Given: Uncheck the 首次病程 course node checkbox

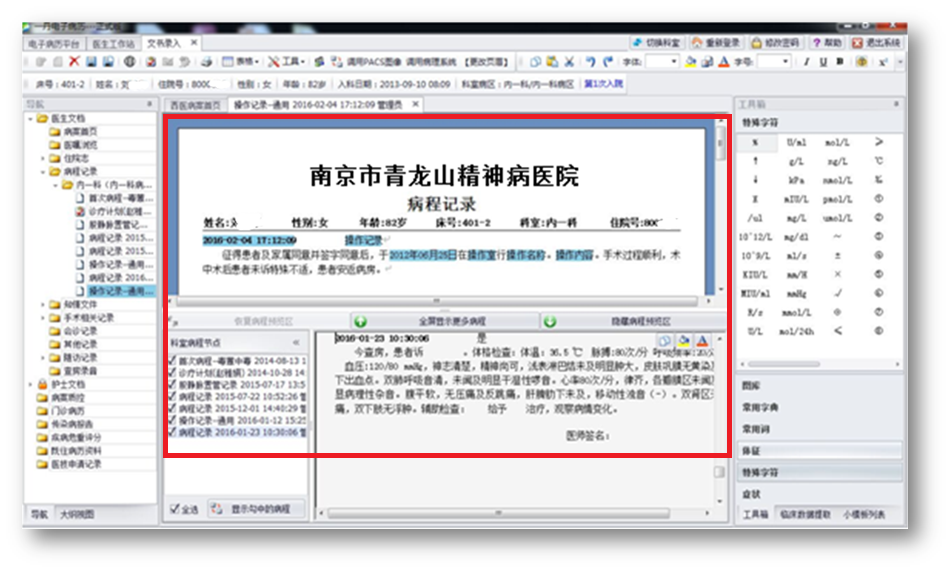Looking at the screenshot, I should click(173, 359).
